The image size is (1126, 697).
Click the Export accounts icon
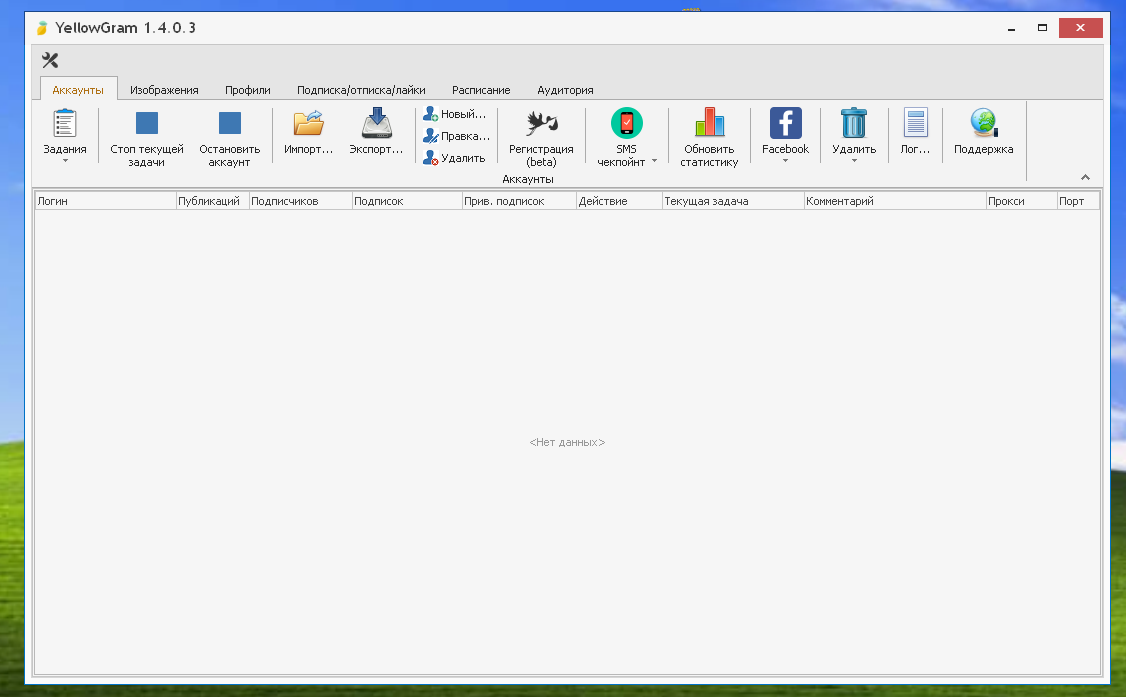point(376,123)
